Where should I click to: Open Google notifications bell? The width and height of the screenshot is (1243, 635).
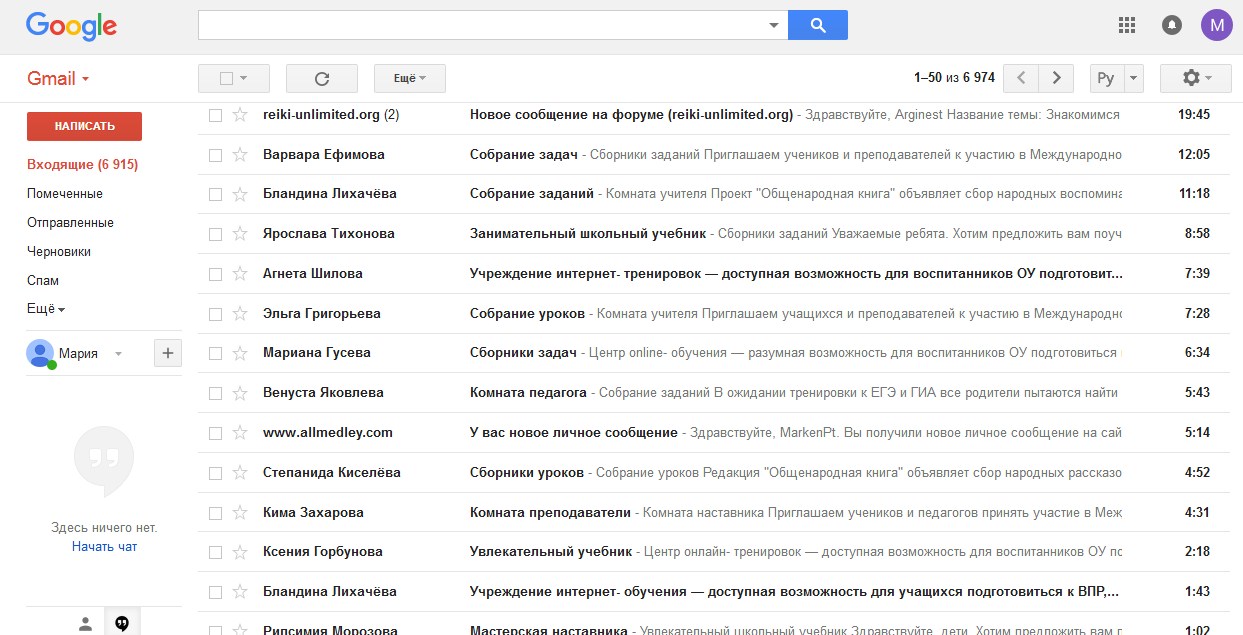click(x=1172, y=25)
